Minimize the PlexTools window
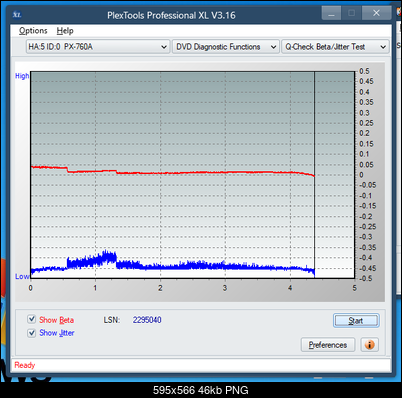Viewport: 402px width, 398px height. [x=331, y=14]
